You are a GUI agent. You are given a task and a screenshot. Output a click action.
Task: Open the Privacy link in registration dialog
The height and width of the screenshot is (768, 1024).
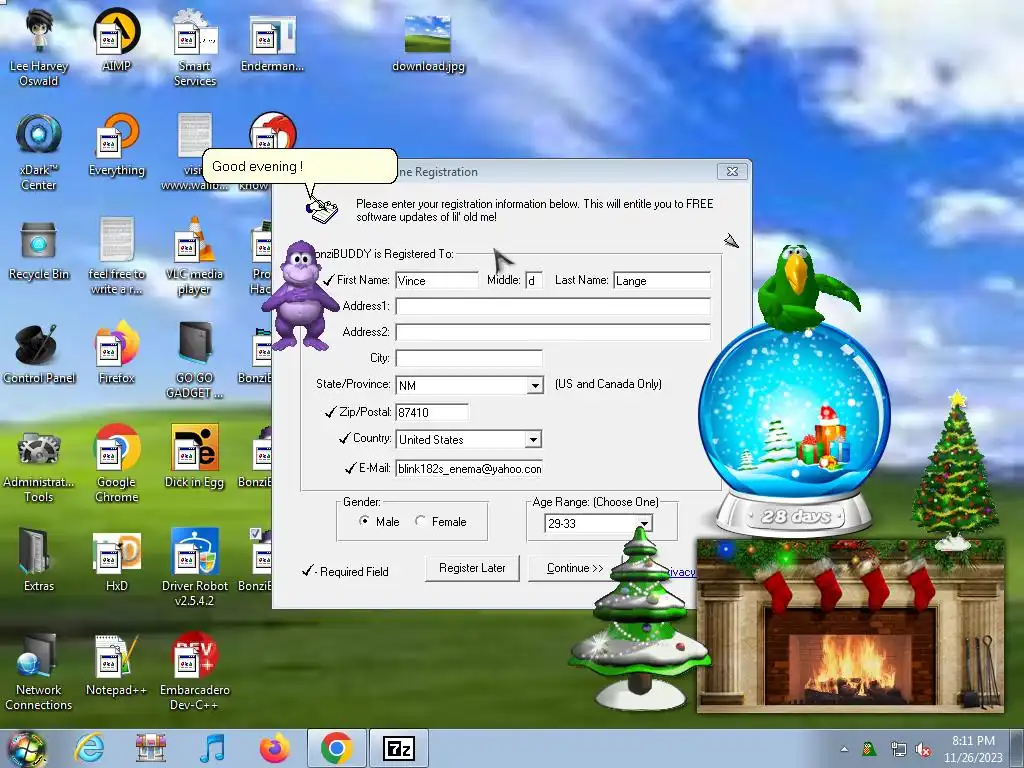tap(681, 572)
